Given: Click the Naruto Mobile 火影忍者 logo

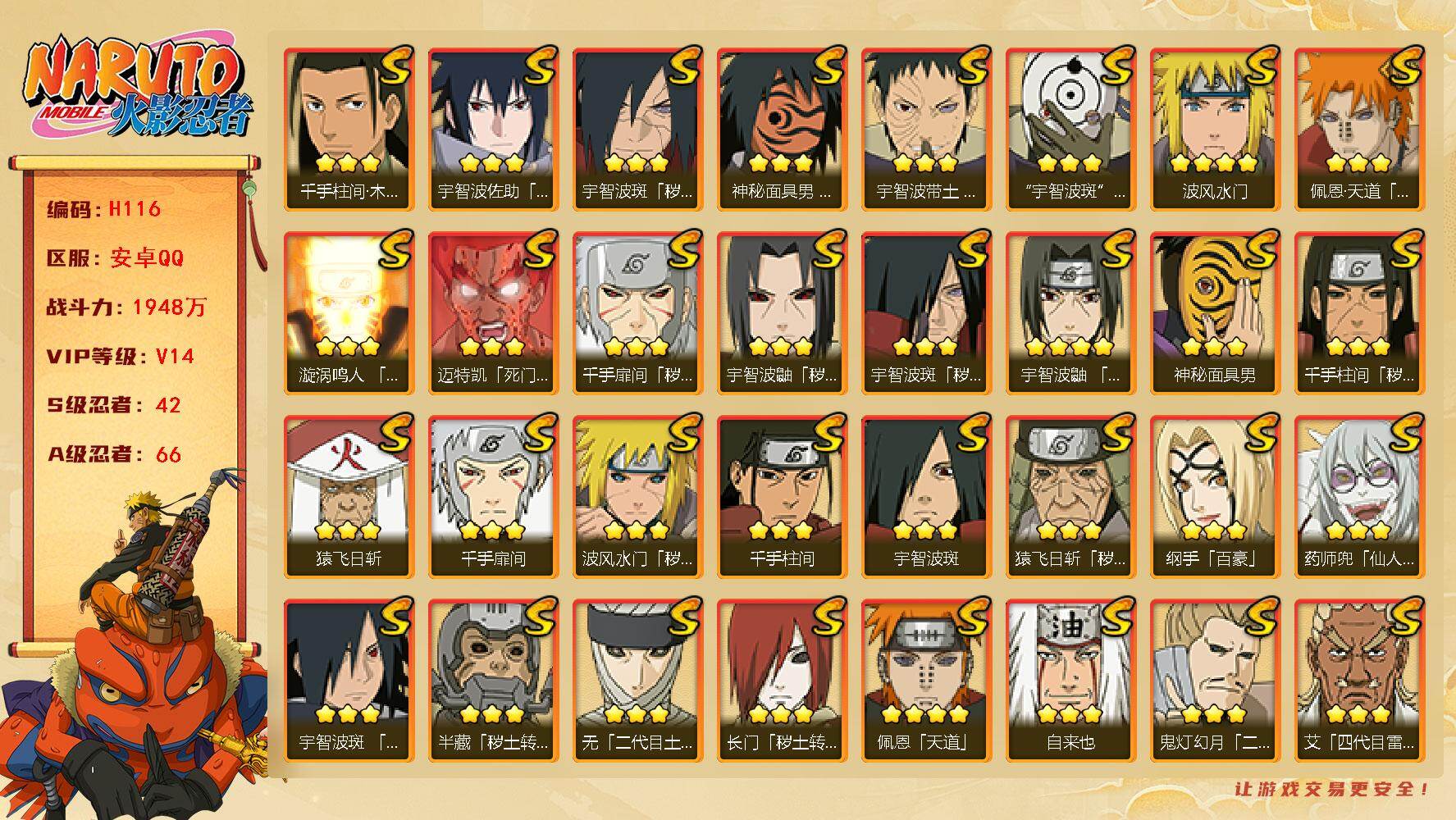Looking at the screenshot, I should pos(137,89).
